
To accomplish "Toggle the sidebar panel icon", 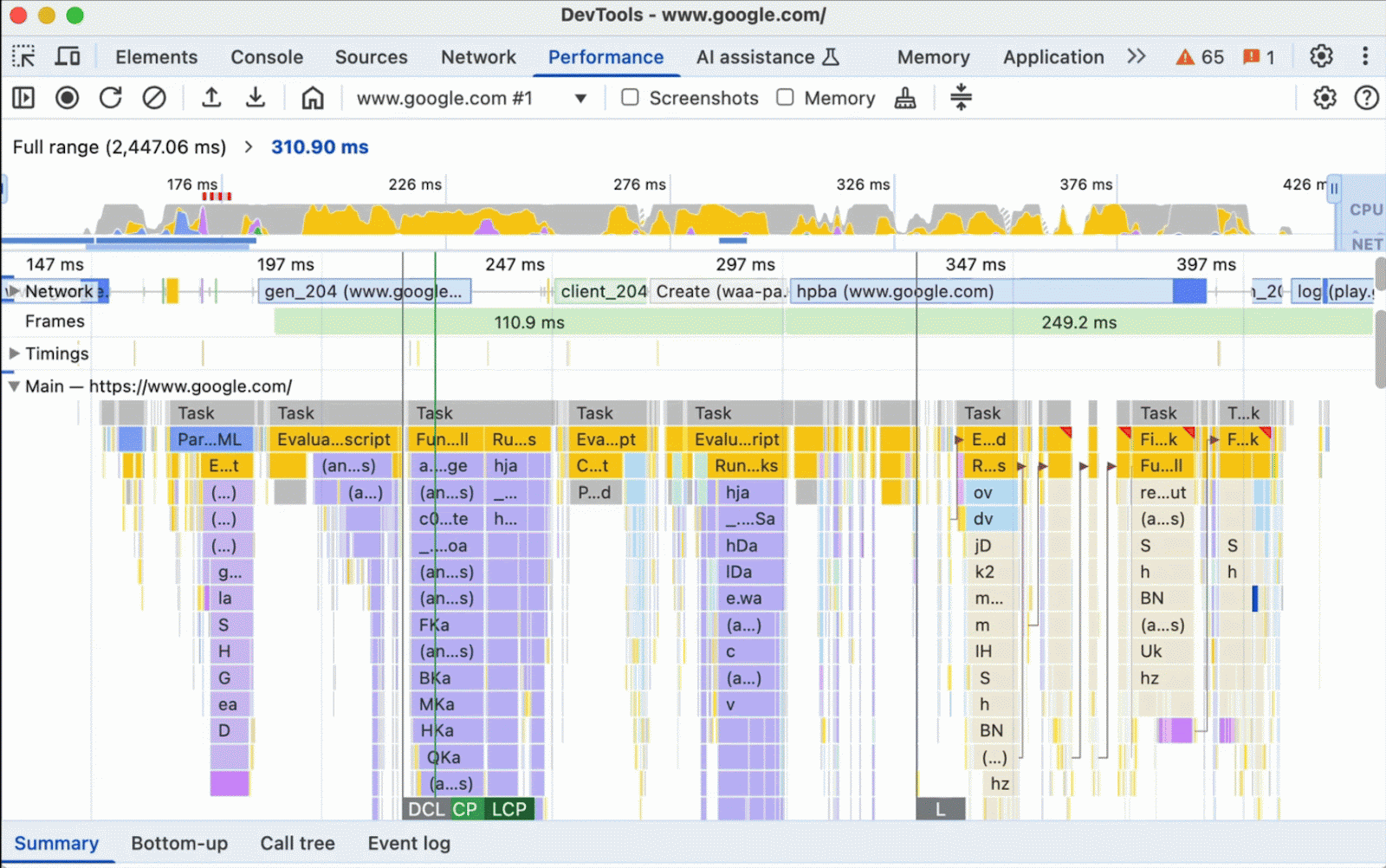I will [x=23, y=98].
